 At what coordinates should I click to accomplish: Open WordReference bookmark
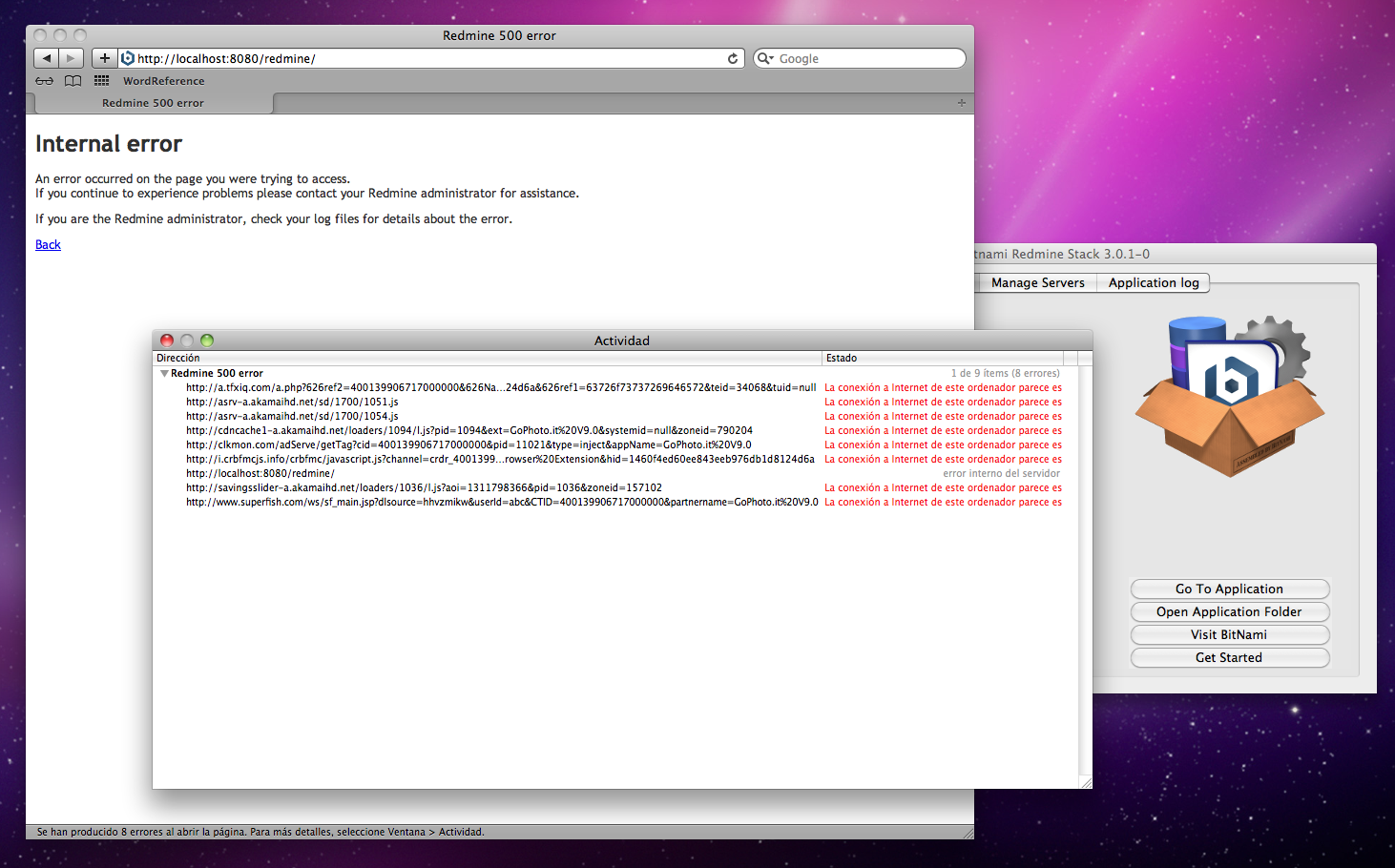[163, 81]
